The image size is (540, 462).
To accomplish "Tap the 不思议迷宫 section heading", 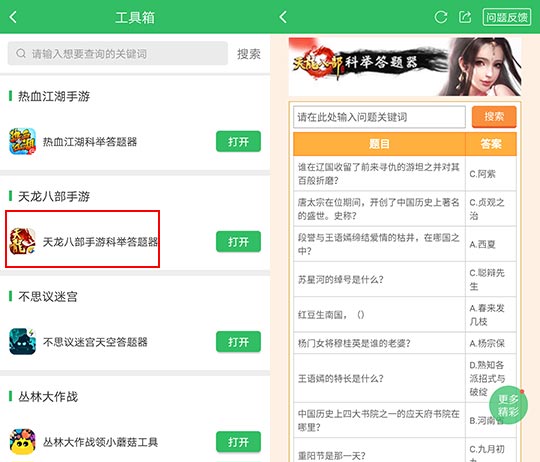I will [x=48, y=296].
